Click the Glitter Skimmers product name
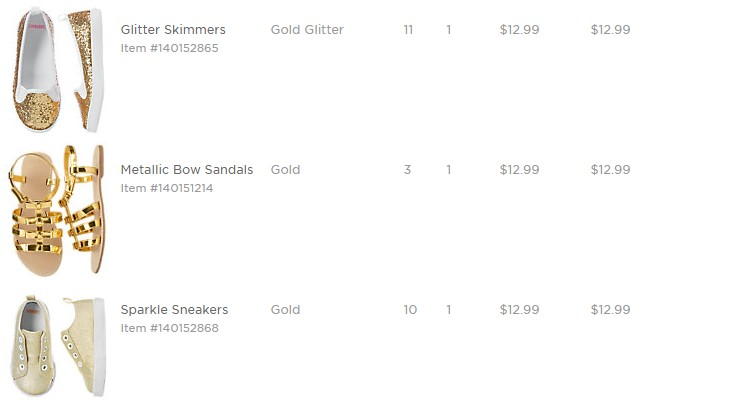Viewport: 743px width, 414px height. tap(173, 30)
